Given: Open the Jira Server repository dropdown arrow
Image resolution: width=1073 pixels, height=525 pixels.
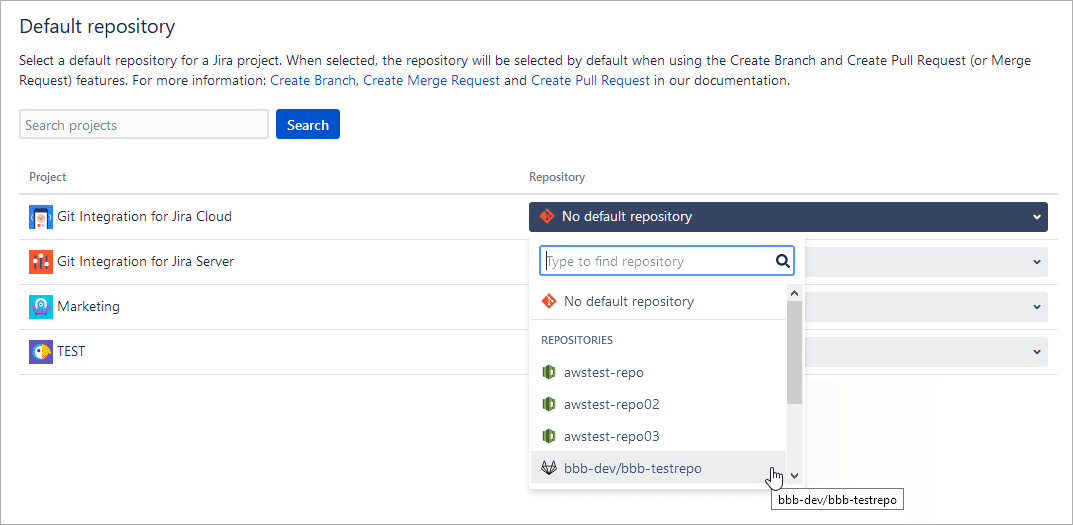Looking at the screenshot, I should point(1037,262).
